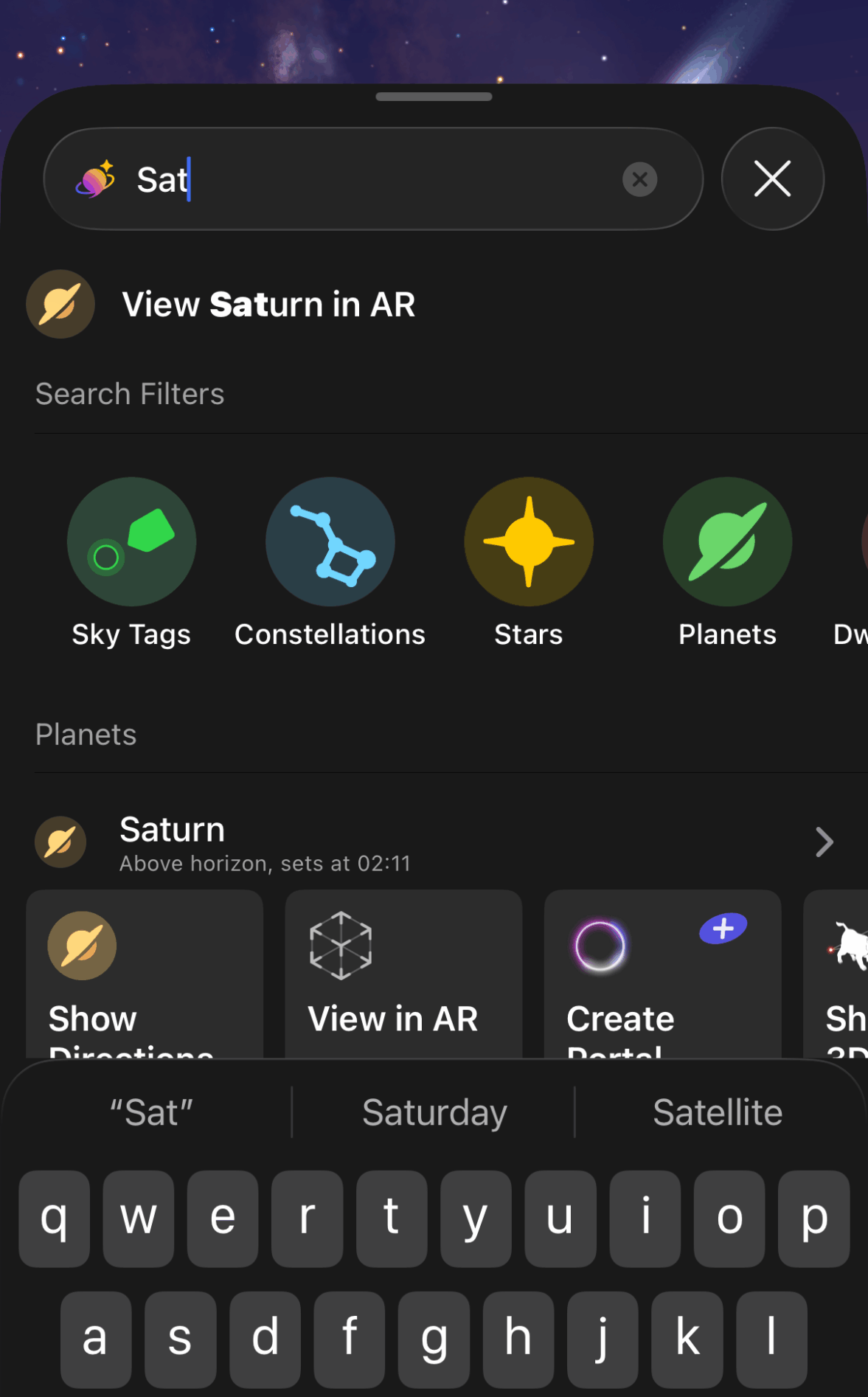This screenshot has width=868, height=1397.
Task: Tap the Saturn icon beside View Saturn in AR
Action: [x=60, y=304]
